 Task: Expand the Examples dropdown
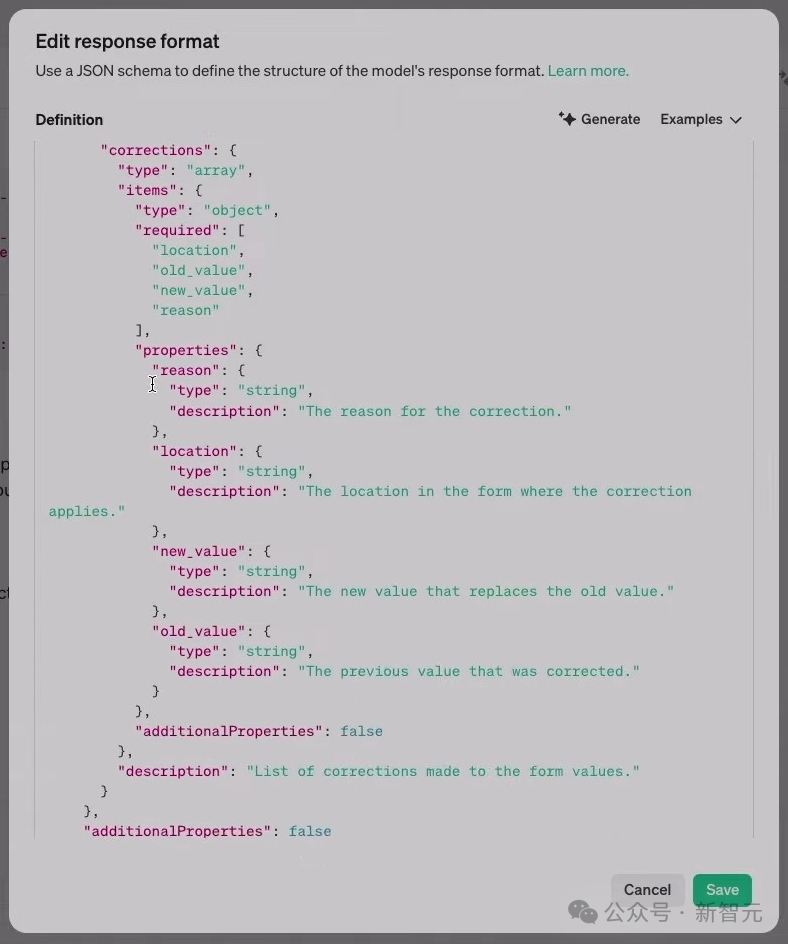click(700, 119)
